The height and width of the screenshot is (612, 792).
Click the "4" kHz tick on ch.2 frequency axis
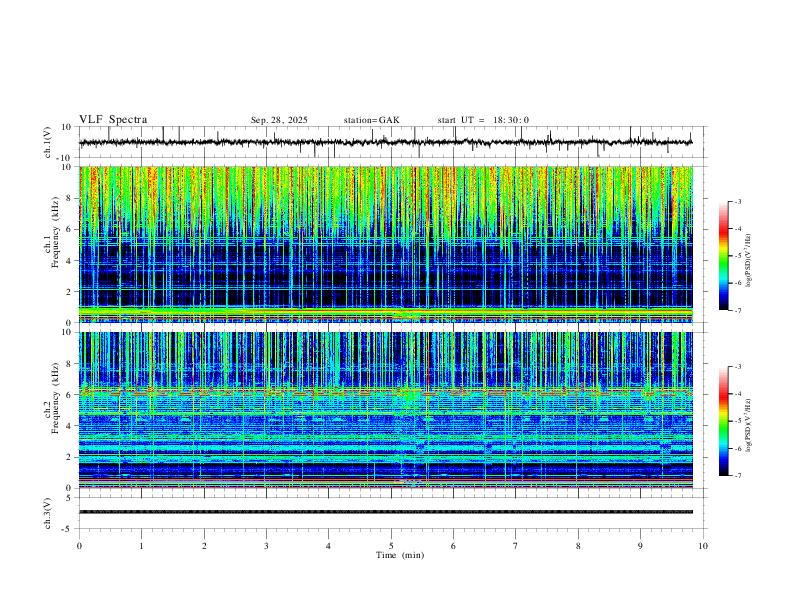pyautogui.click(x=71, y=426)
